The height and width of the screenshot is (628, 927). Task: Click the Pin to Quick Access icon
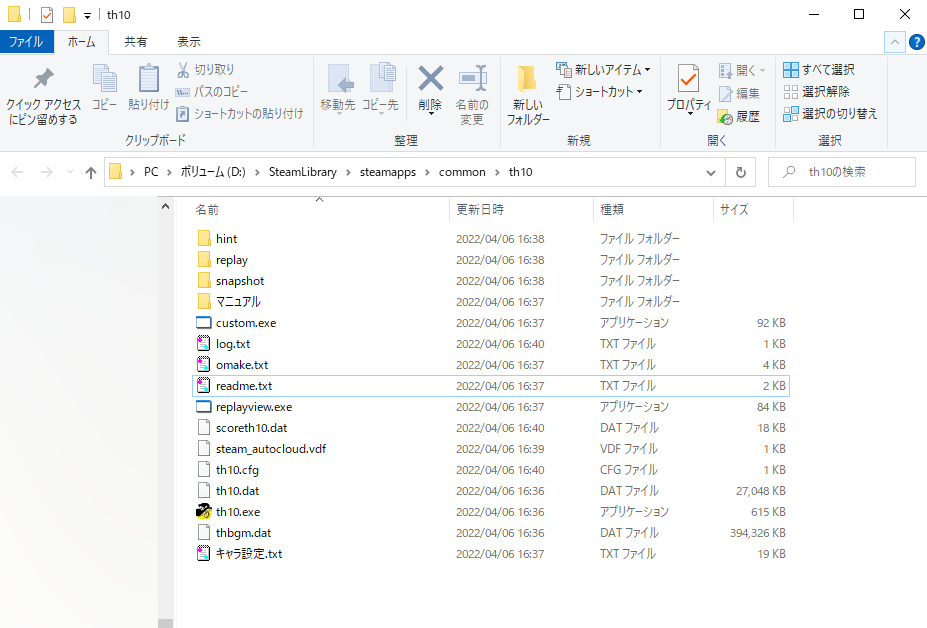coord(43,80)
